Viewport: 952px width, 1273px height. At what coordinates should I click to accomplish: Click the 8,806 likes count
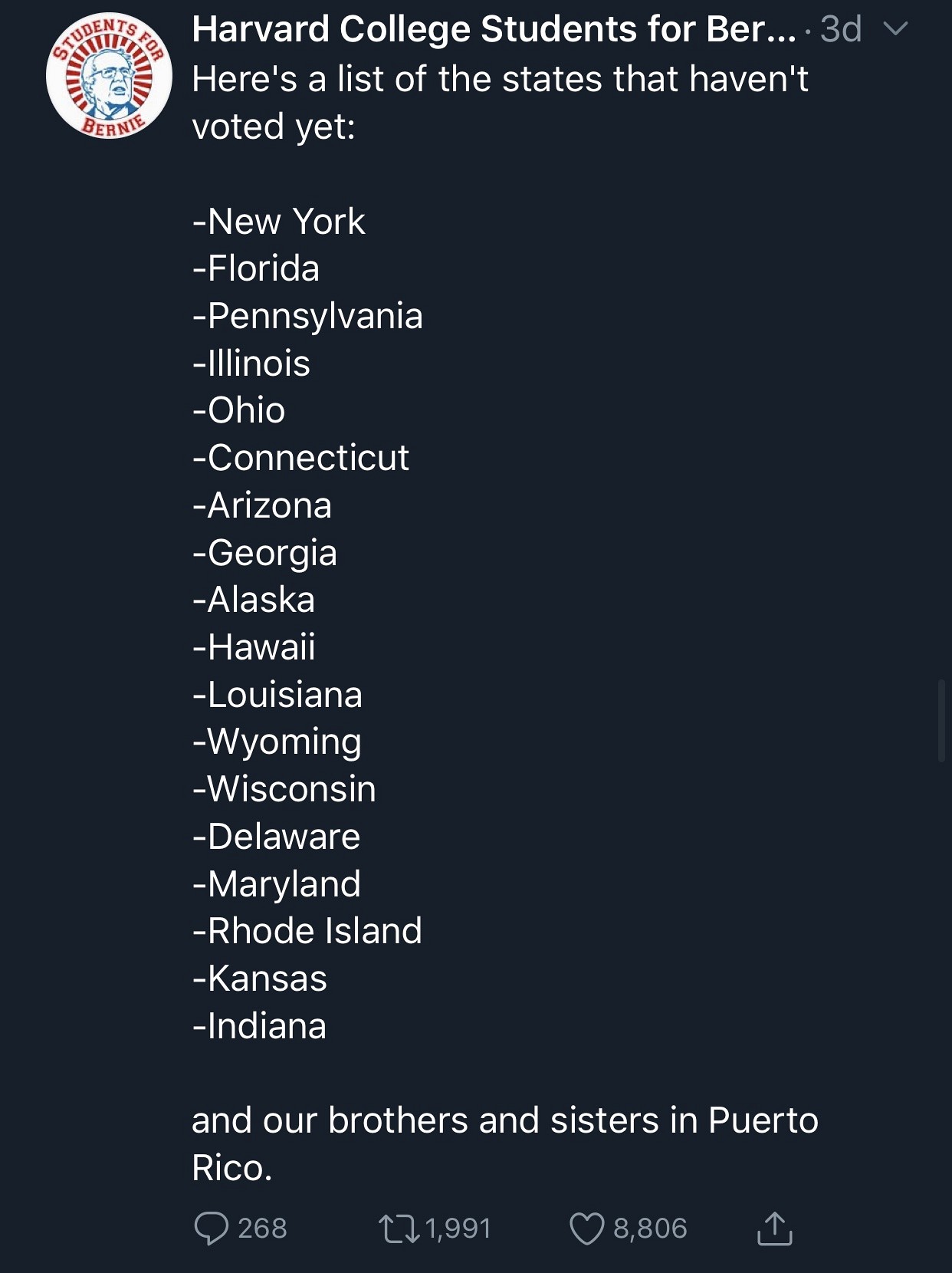[x=650, y=1228]
